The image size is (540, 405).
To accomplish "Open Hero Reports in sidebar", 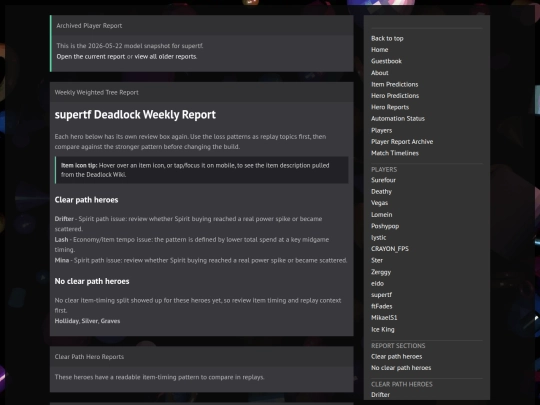I will pos(390,107).
